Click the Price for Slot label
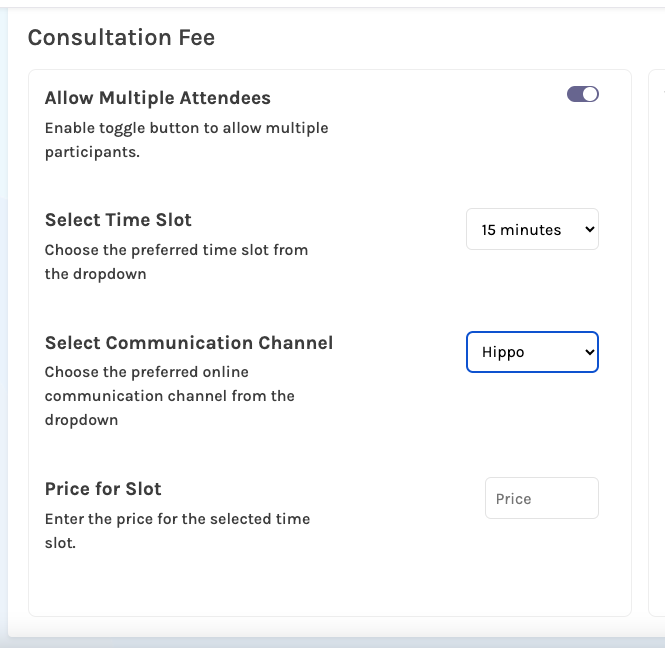665x648 pixels. click(103, 489)
